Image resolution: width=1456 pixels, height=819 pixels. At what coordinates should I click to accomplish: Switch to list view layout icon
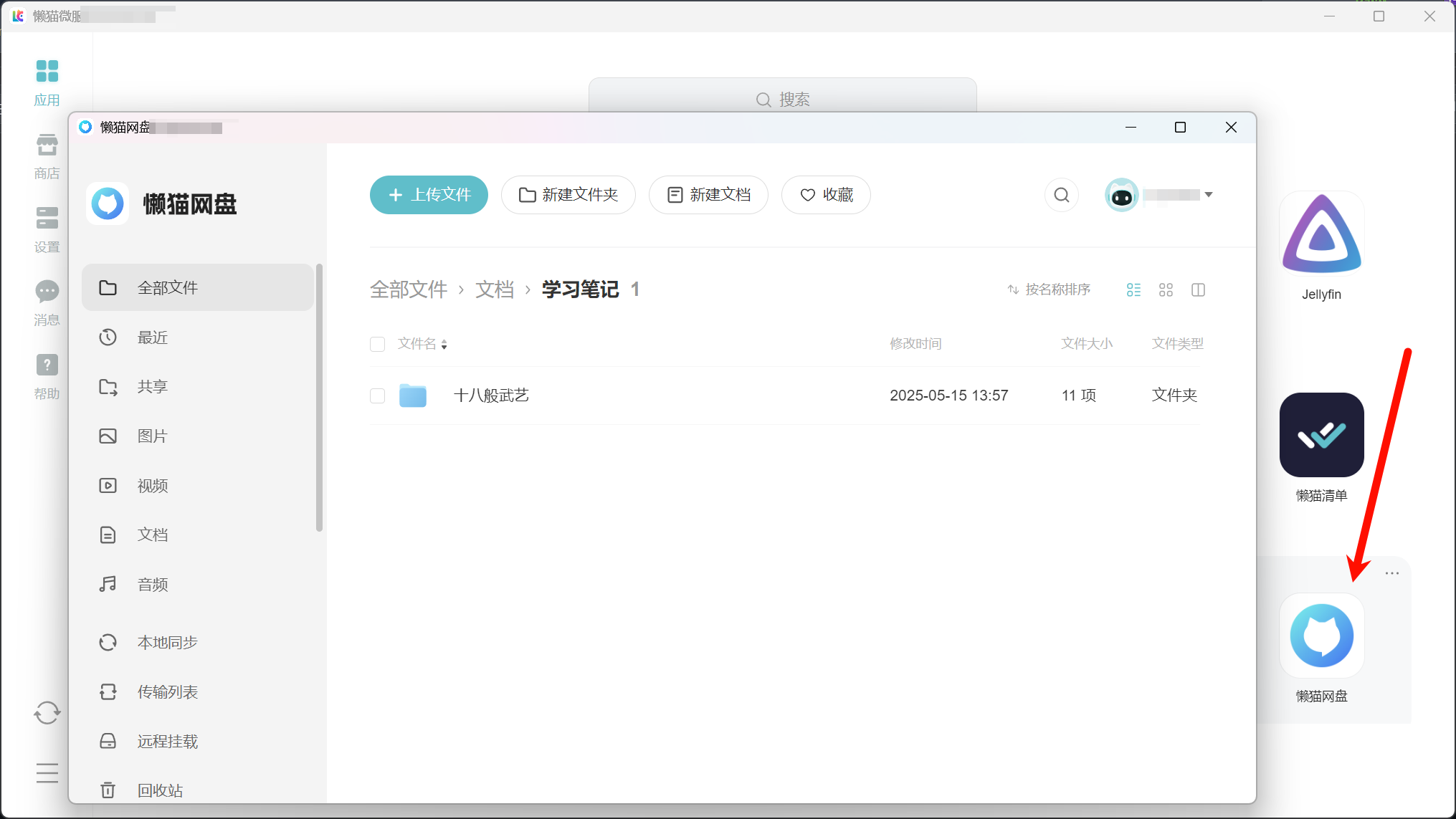[1133, 289]
